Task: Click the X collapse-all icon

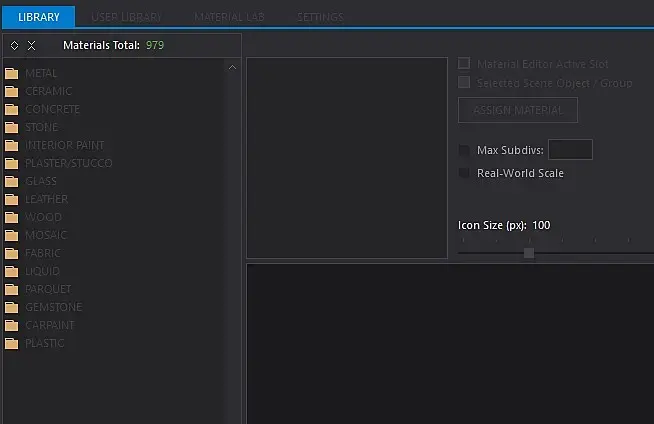Action: (x=31, y=45)
